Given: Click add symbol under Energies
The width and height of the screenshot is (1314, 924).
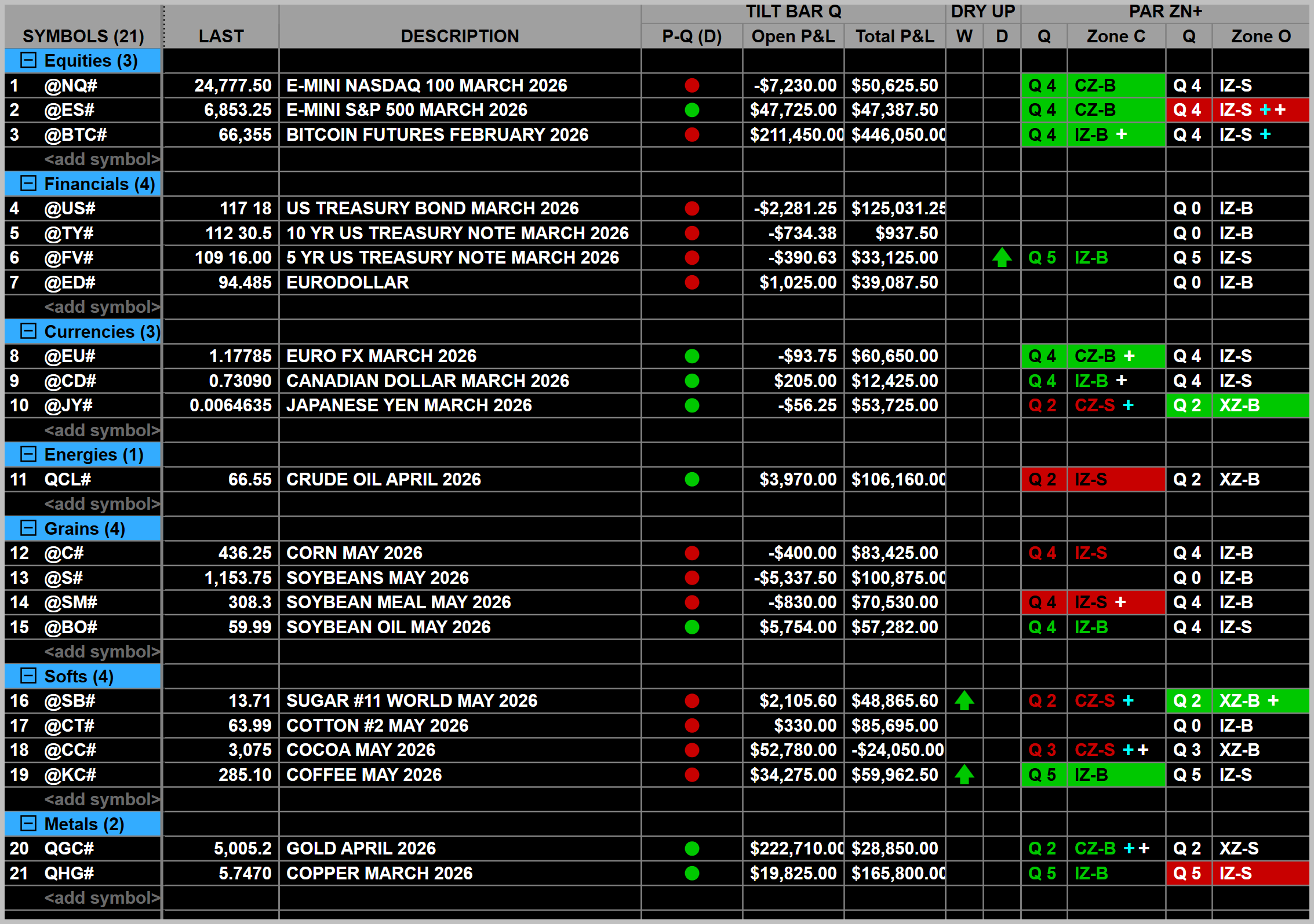Looking at the screenshot, I should pyautogui.click(x=102, y=504).
